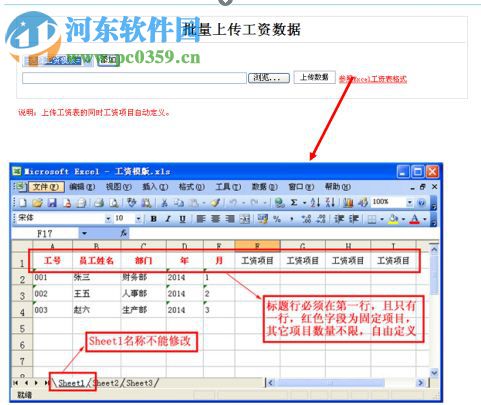Click the Copy icon in toolbar

(x=179, y=202)
